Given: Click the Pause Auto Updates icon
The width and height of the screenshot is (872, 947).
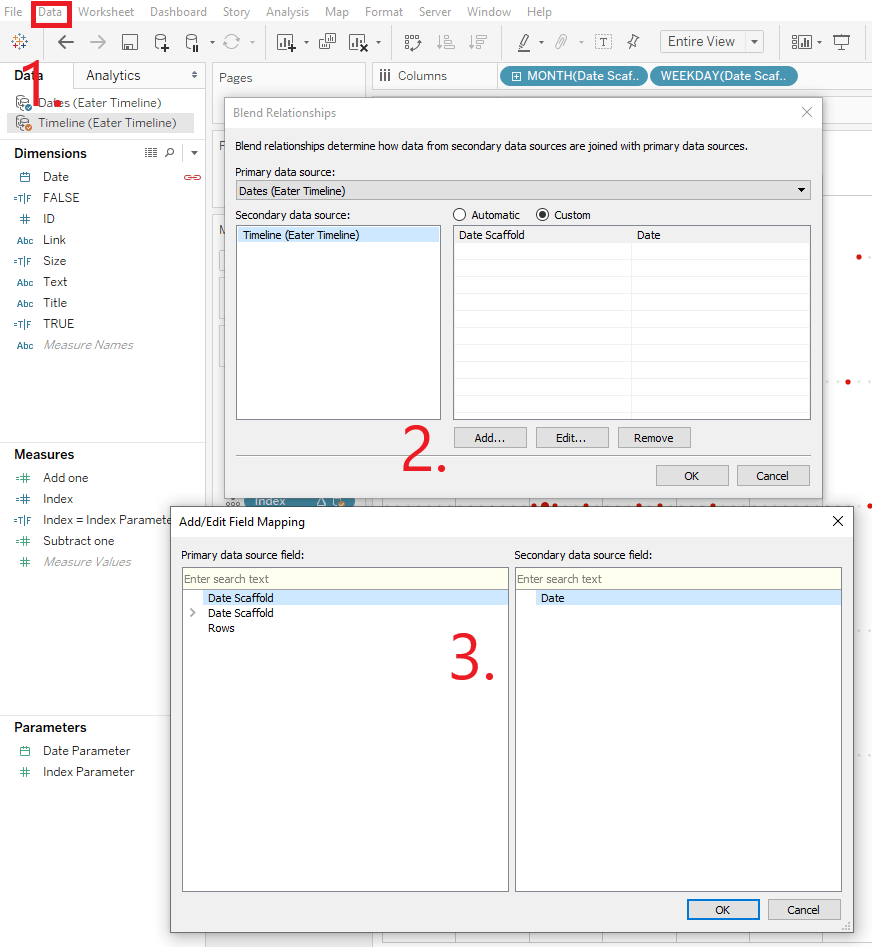Looking at the screenshot, I should pyautogui.click(x=190, y=41).
